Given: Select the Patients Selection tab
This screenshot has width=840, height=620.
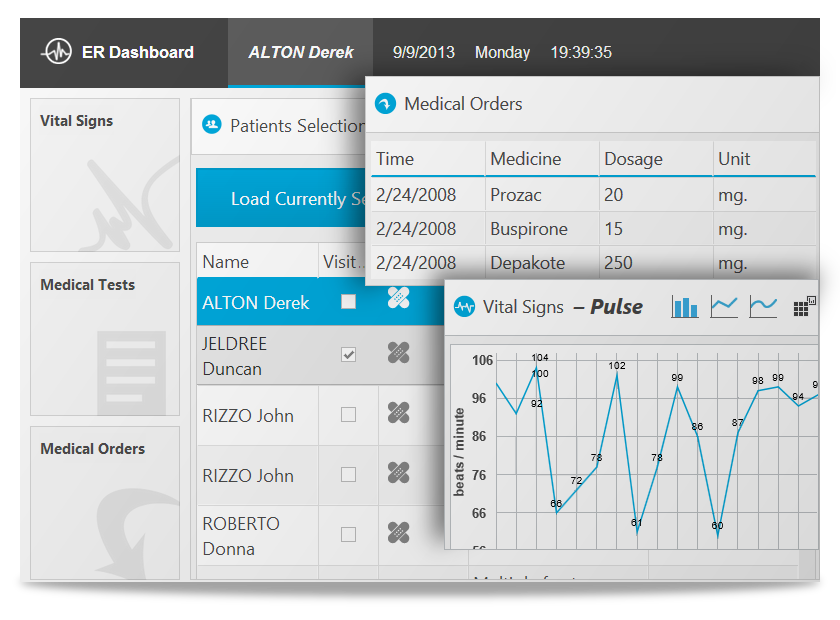Looking at the screenshot, I should pos(282,125).
